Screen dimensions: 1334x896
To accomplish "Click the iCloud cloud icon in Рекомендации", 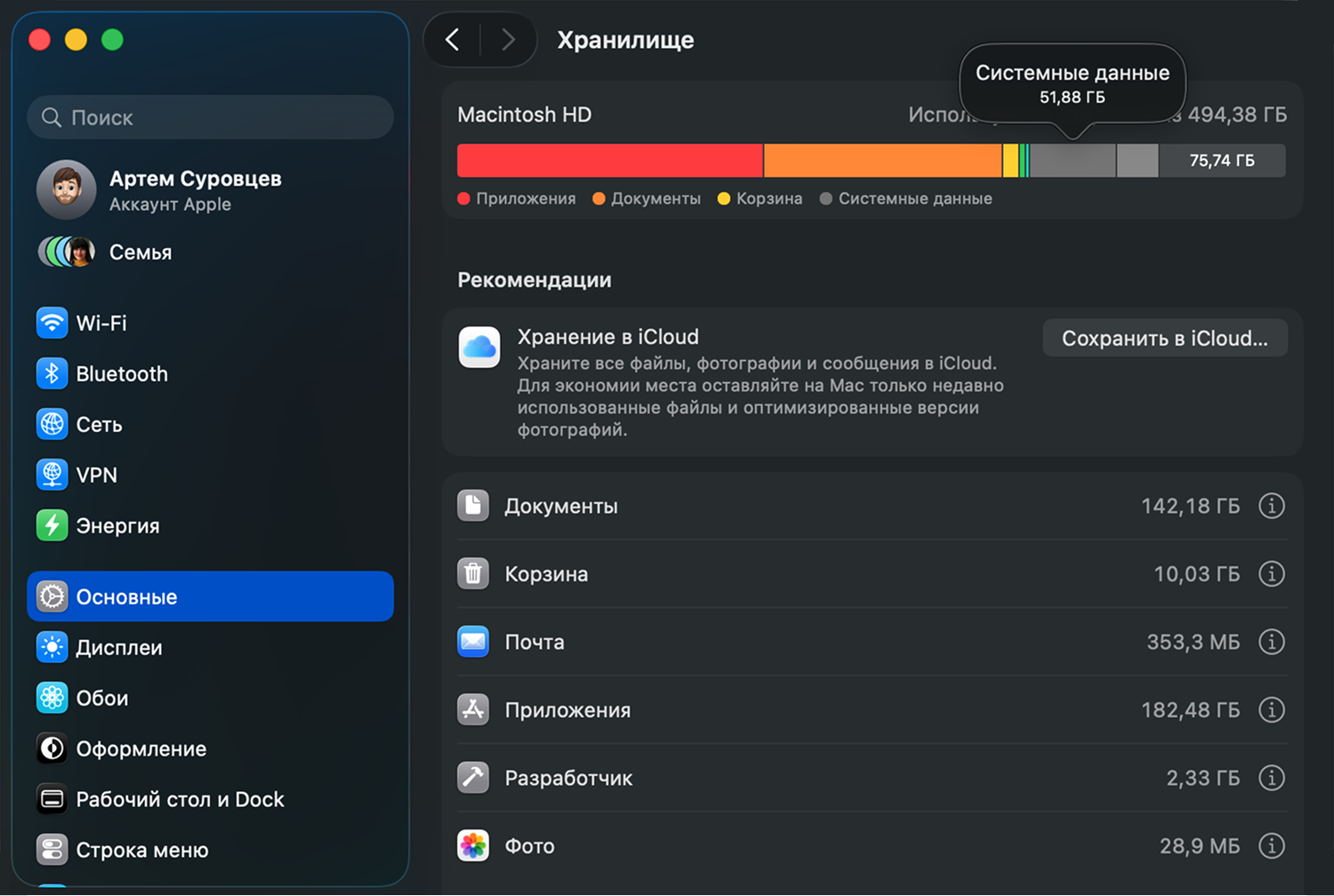I will click(x=479, y=348).
